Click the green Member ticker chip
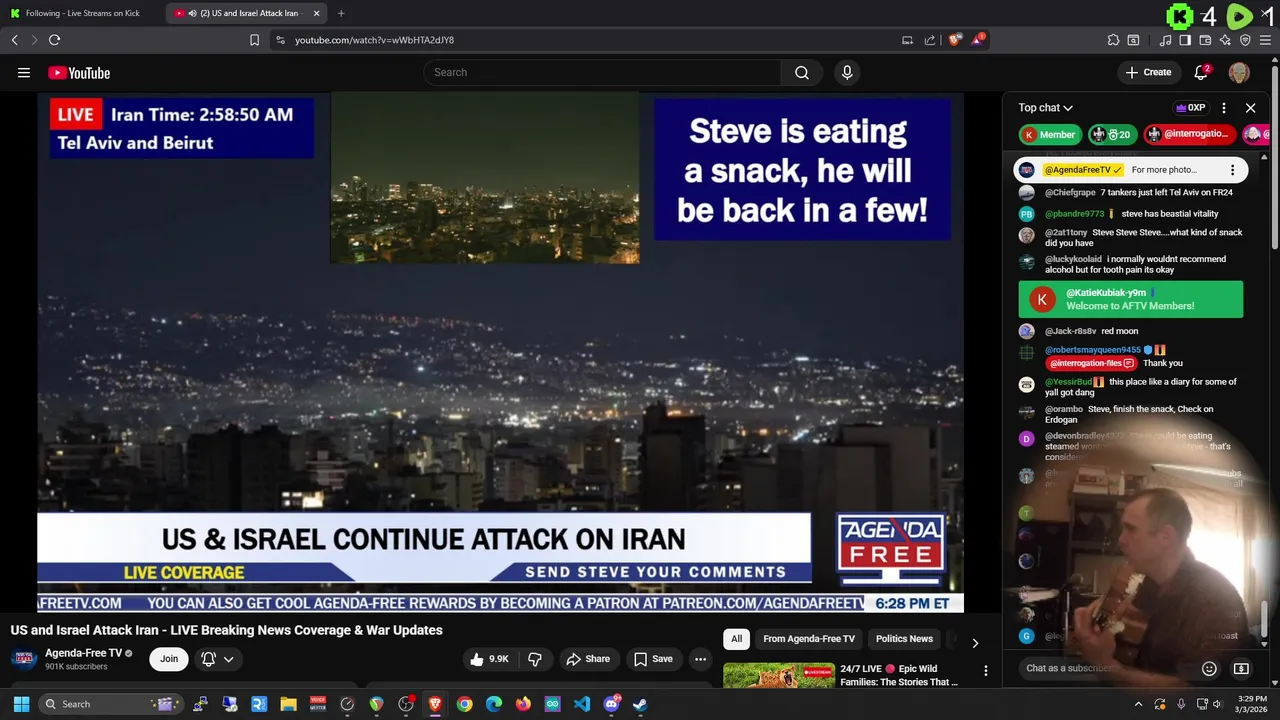This screenshot has width=1280, height=720. coord(1050,134)
